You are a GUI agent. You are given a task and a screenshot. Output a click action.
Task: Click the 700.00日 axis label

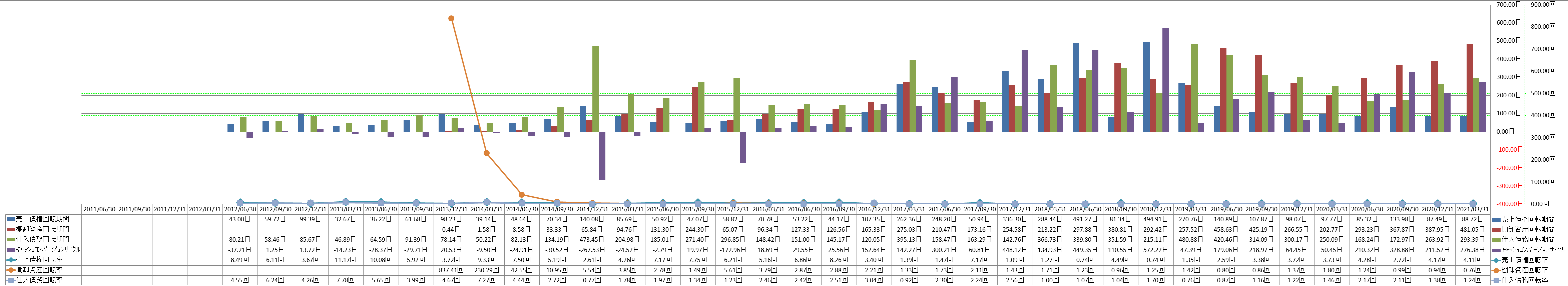pyautogui.click(x=1508, y=4)
